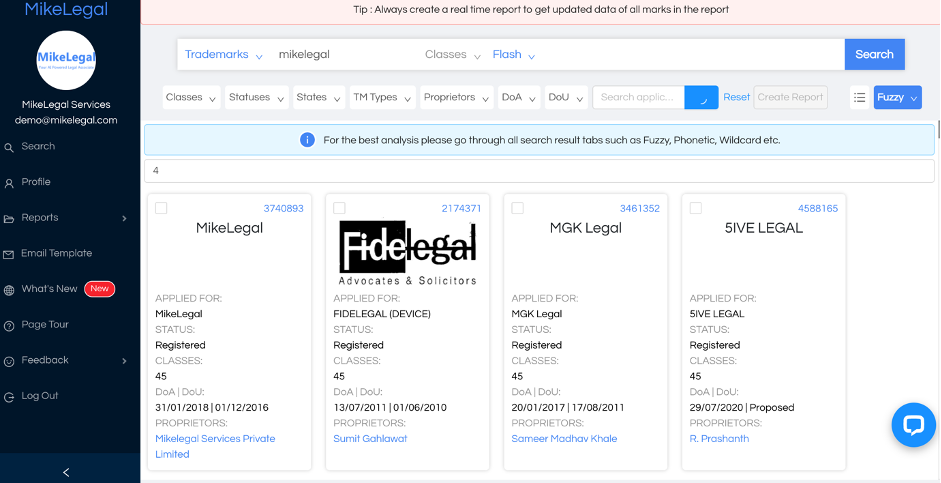This screenshot has width=941, height=483.
Task: Tick the 5IVE LEGAL card checkbox
Action: coord(696,208)
